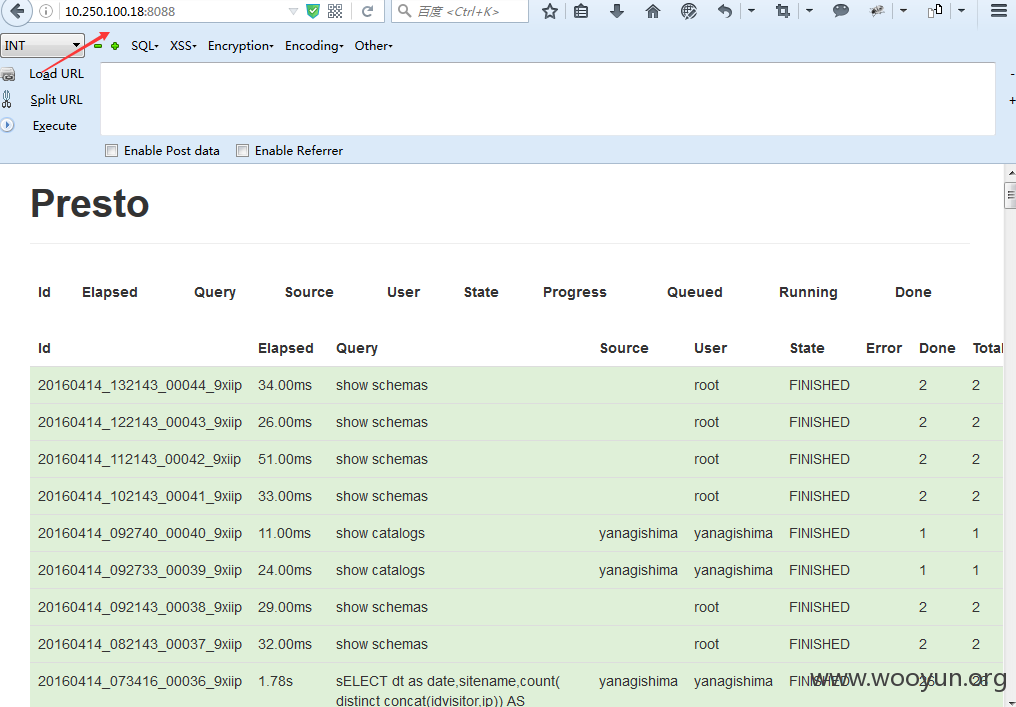Image resolution: width=1016 pixels, height=707 pixels.
Task: Bookmark this page with the star icon
Action: pyautogui.click(x=549, y=11)
